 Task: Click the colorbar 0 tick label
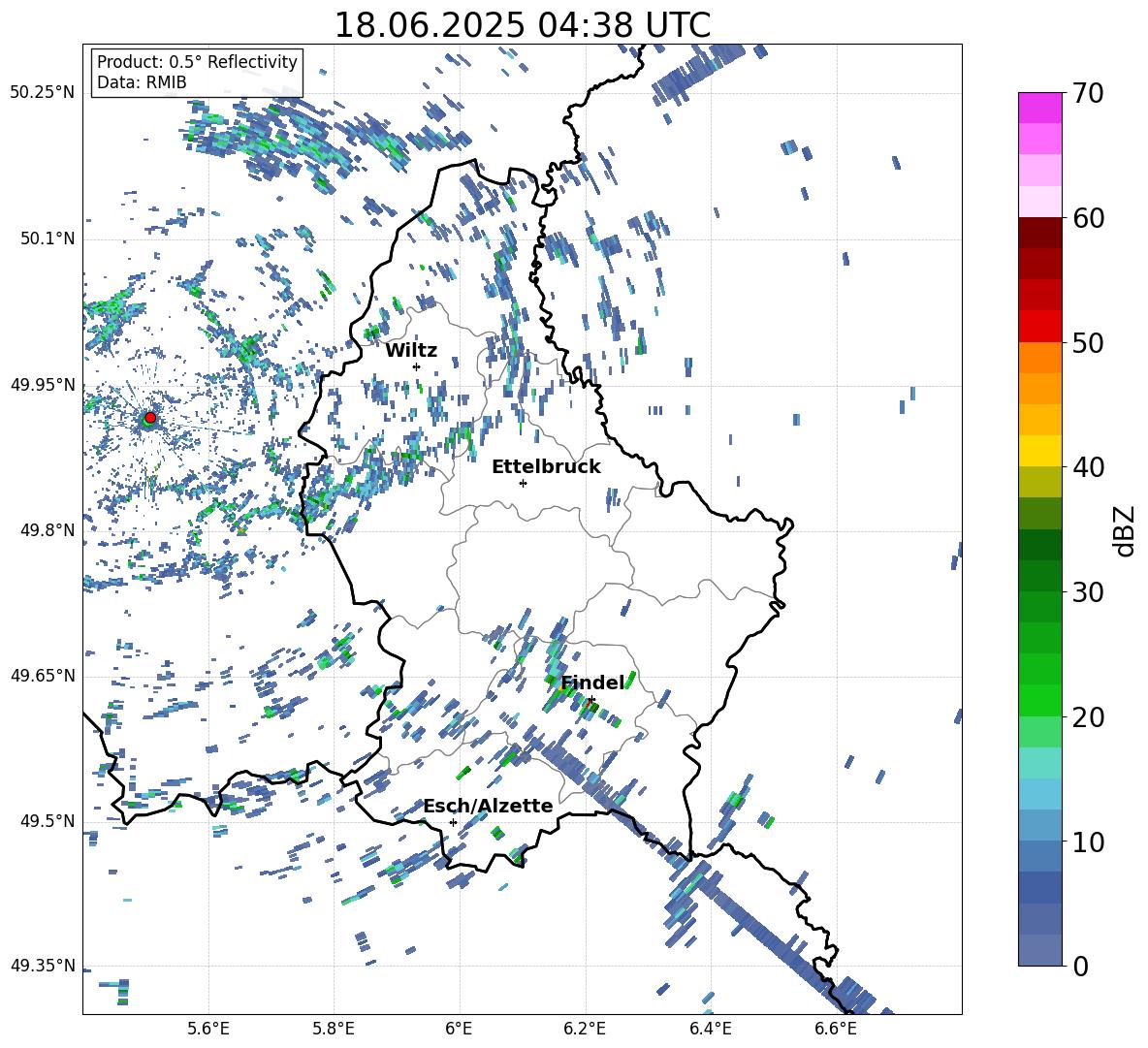click(1080, 967)
